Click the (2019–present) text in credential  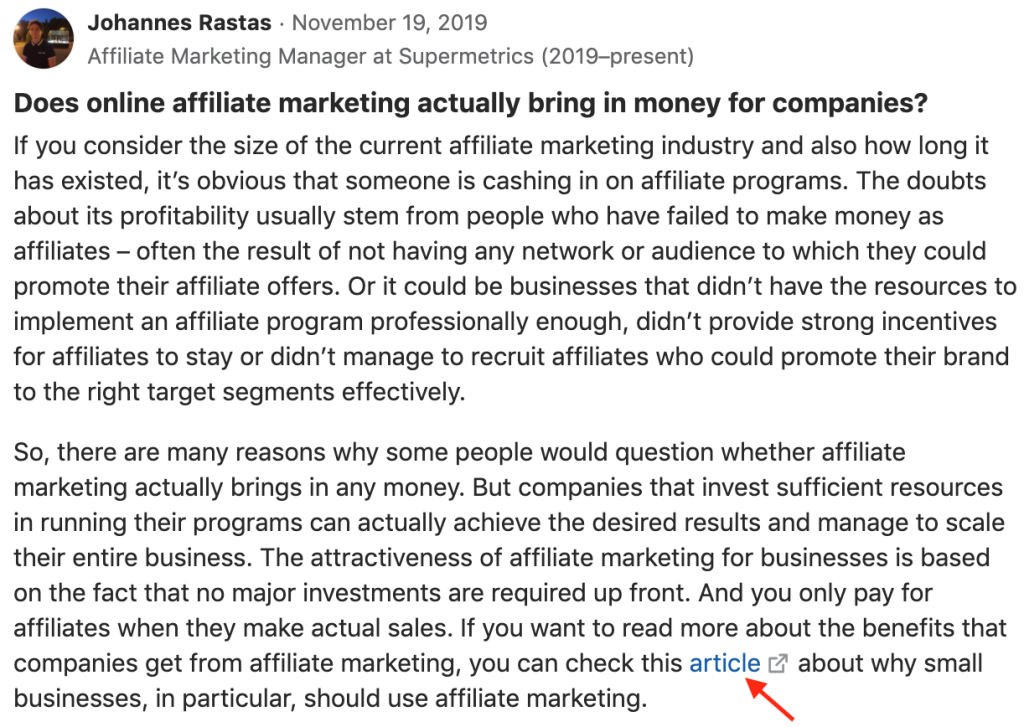617,57
